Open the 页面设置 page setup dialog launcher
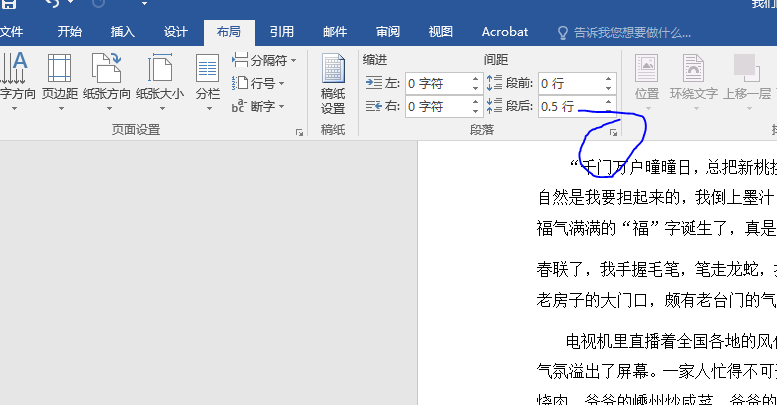Screen dimensions: 777x405 pyautogui.click(x=298, y=132)
